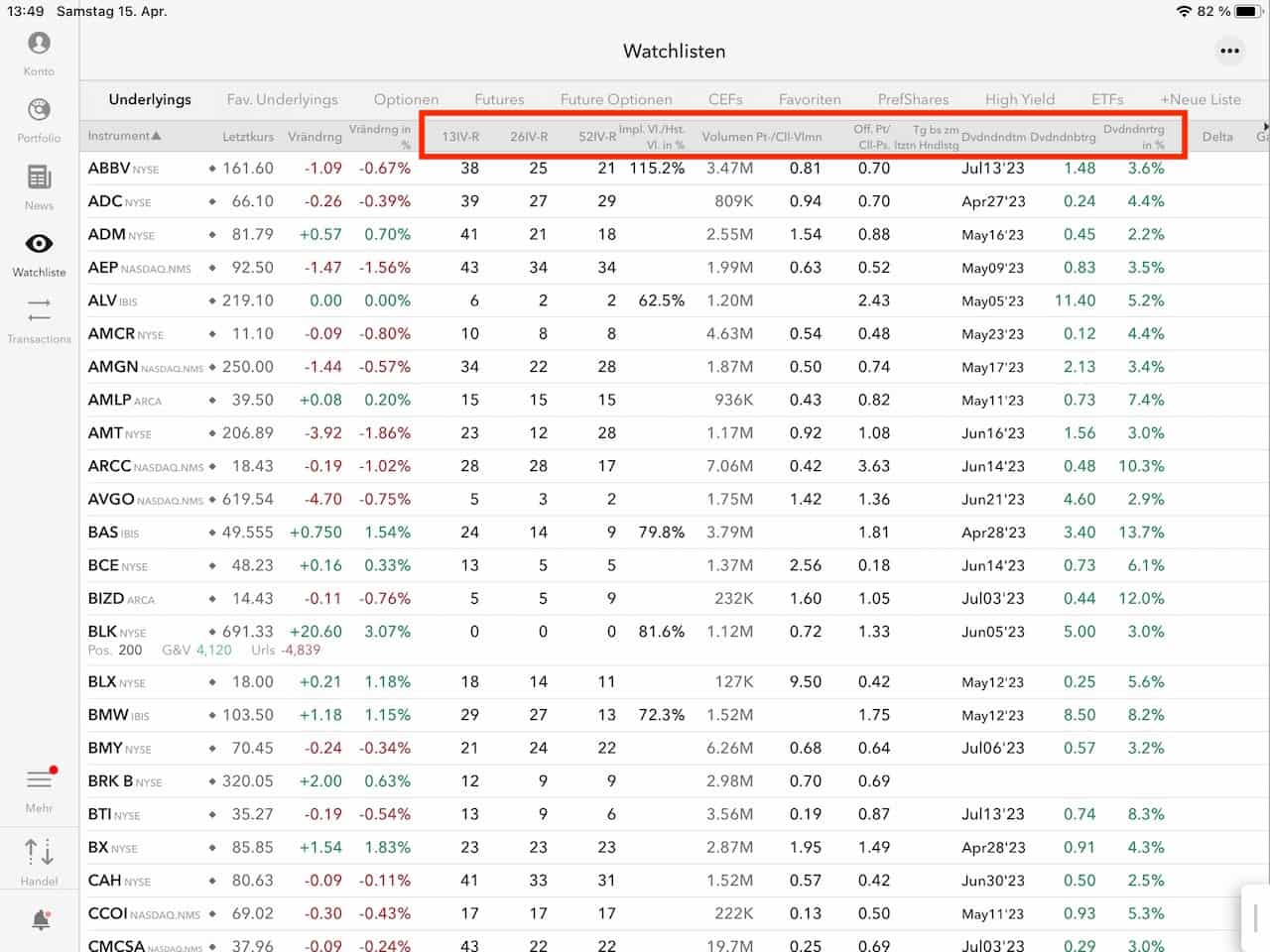
Task: Open the ADC instrument row
Action: [x=675, y=201]
